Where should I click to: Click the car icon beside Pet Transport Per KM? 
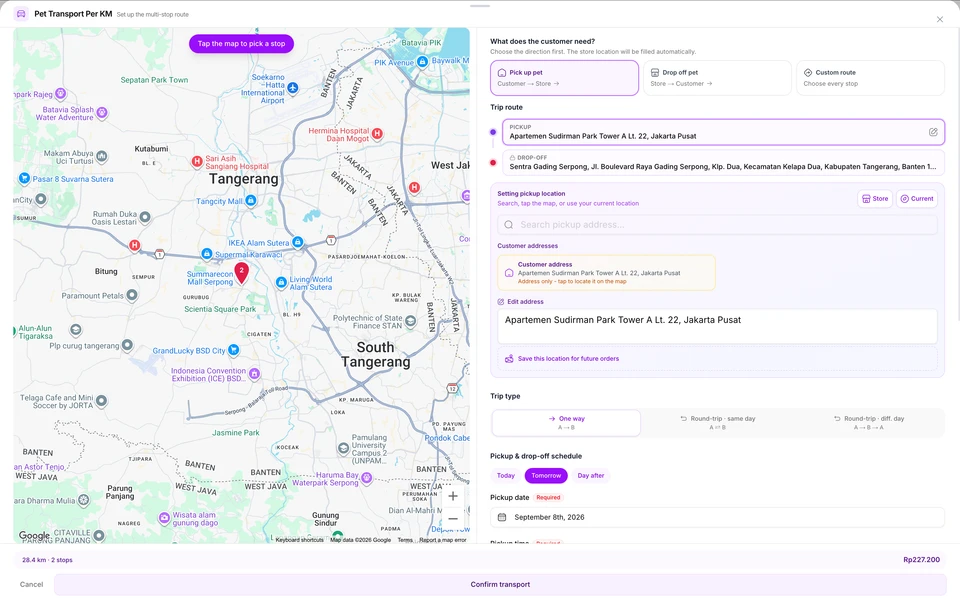pos(21,13)
